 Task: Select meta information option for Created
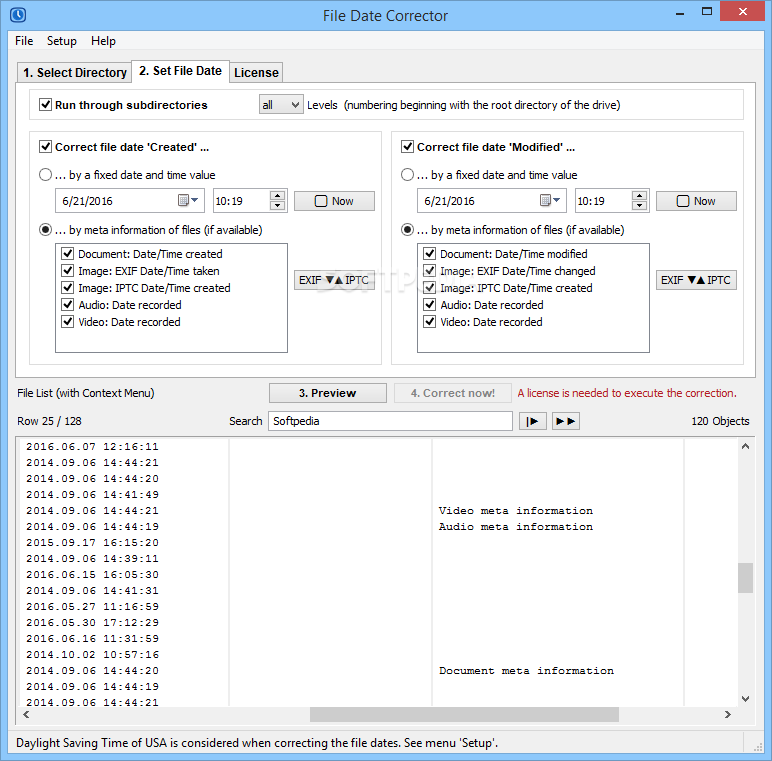point(45,230)
